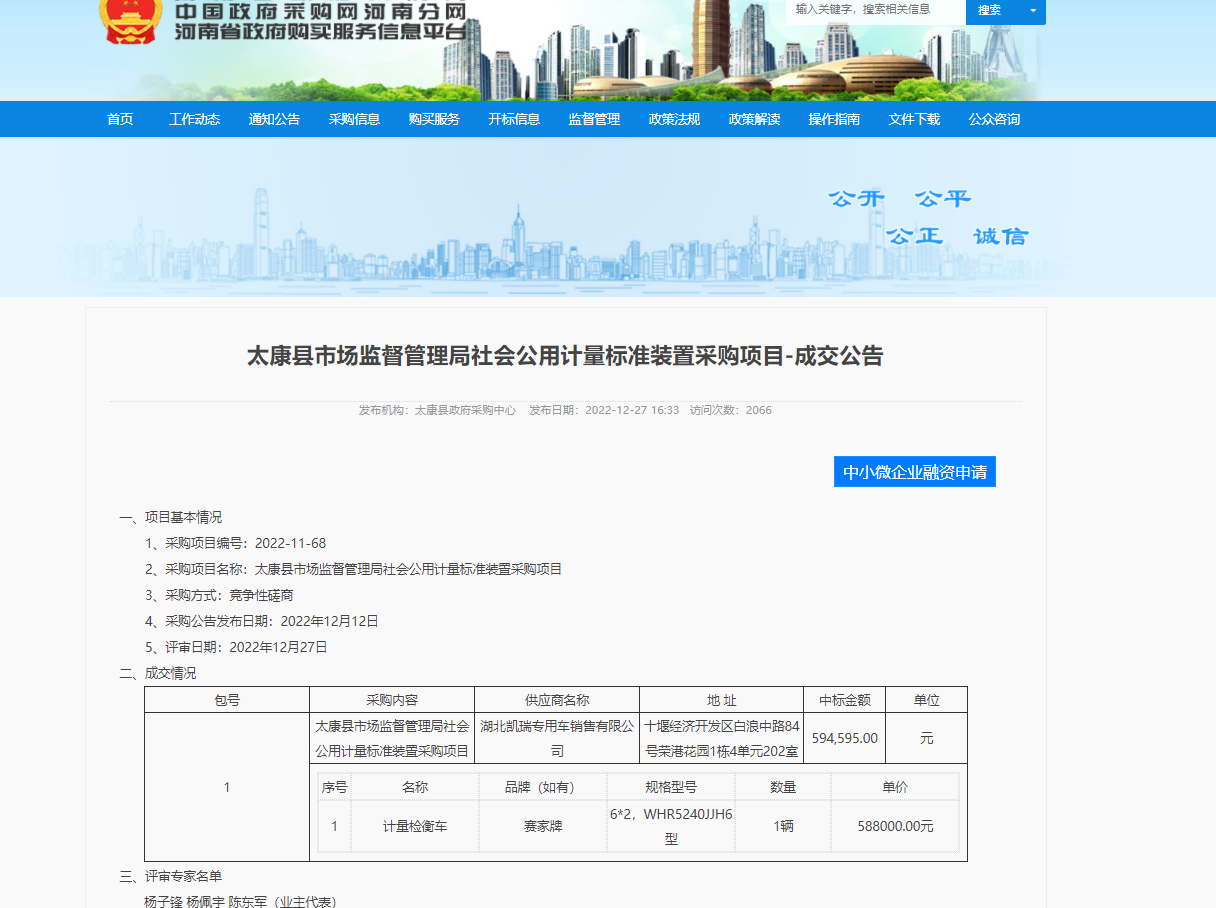Open 采购信息 navigation item

coord(354,119)
